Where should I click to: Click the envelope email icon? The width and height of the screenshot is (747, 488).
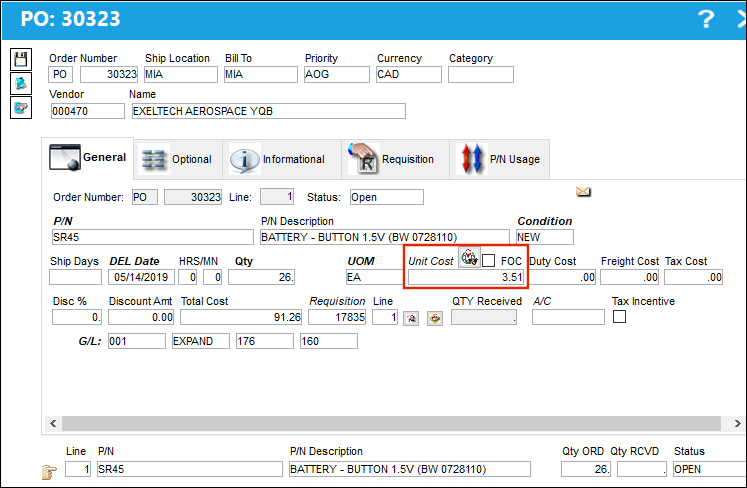(583, 192)
